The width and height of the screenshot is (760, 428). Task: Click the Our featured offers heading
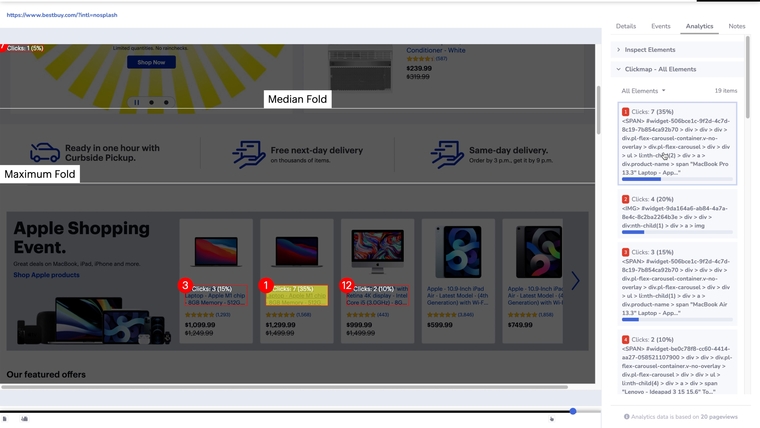point(46,374)
